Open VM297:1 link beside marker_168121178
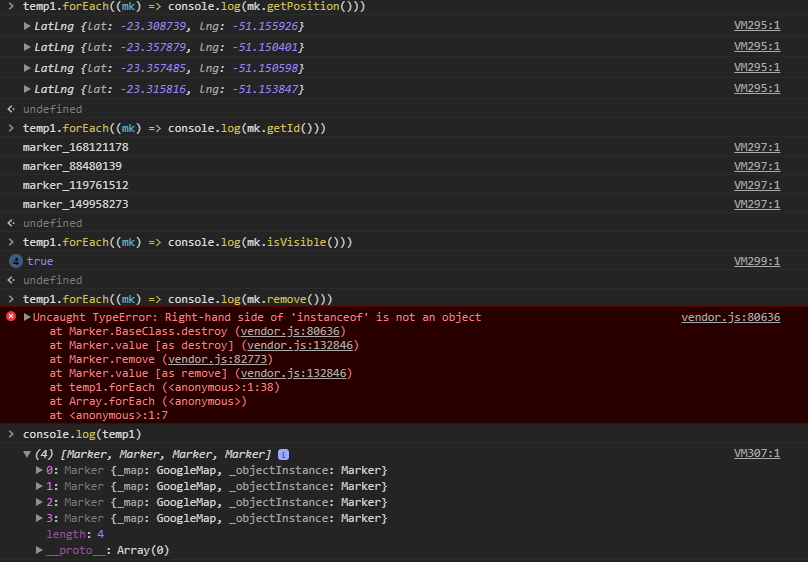The height and width of the screenshot is (562, 808). pyautogui.click(x=756, y=147)
